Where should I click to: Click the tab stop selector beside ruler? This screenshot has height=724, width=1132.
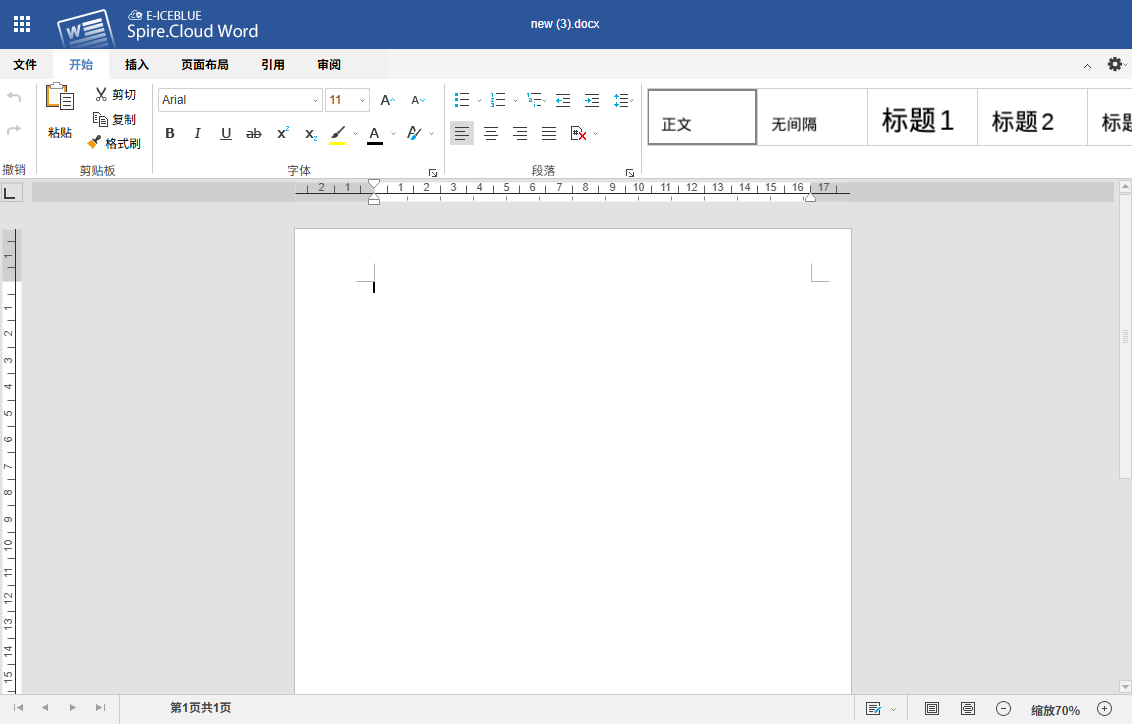(11, 192)
